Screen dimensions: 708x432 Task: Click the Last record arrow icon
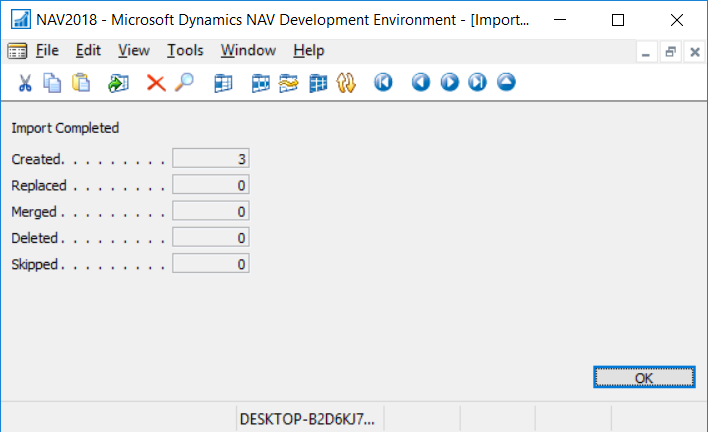tap(477, 84)
